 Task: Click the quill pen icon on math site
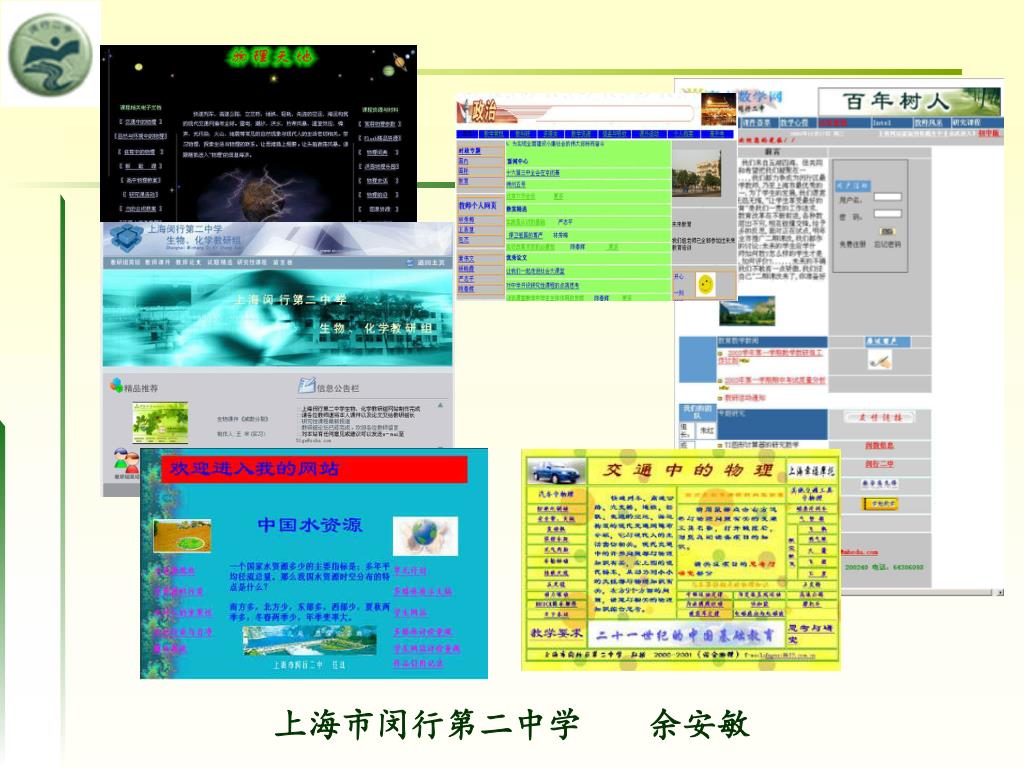pyautogui.click(x=880, y=360)
